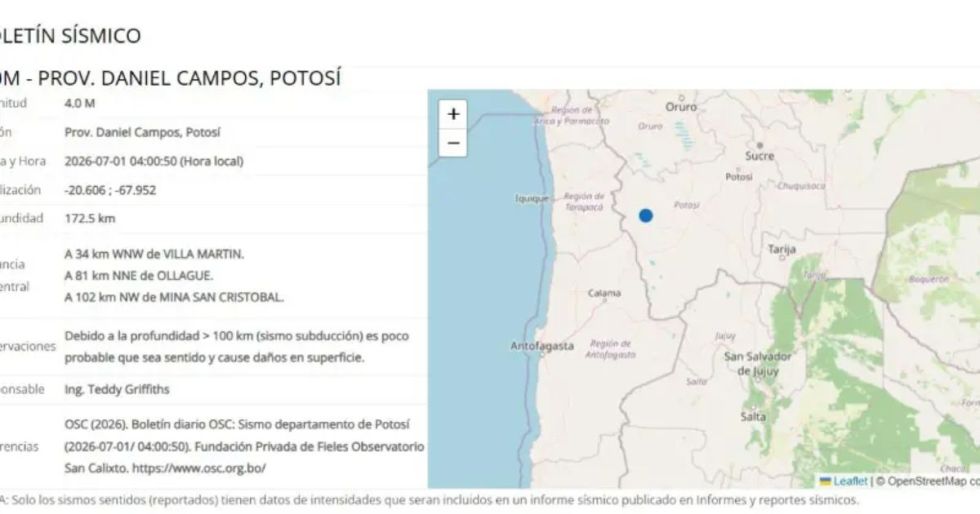980x514 pixels.
Task: Click the observation text about profundidad > 100 km
Action: point(236,346)
